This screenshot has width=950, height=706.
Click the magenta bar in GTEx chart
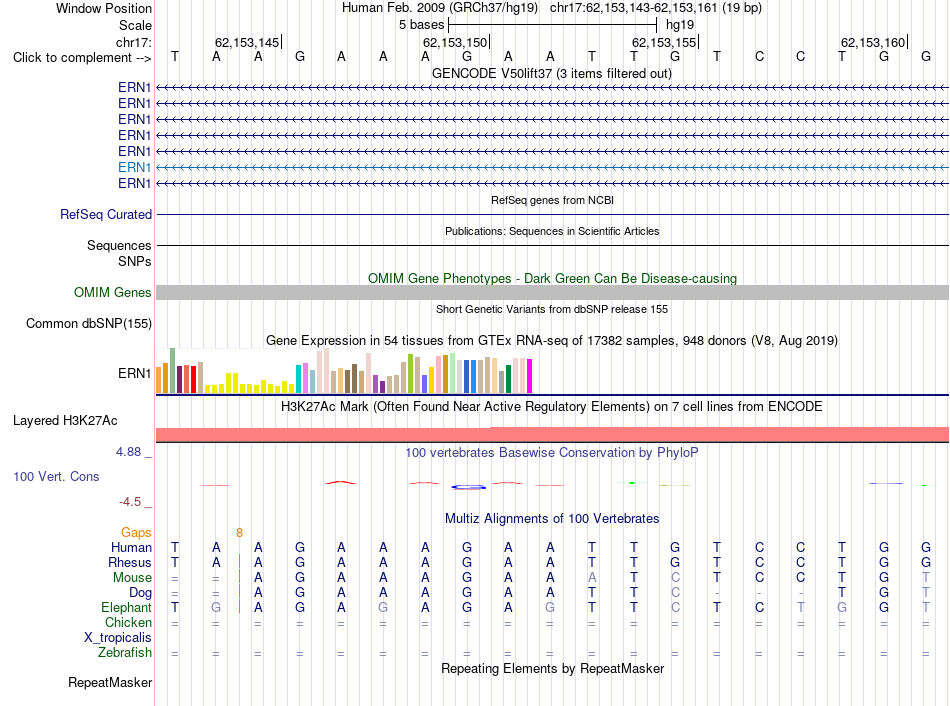coord(530,376)
